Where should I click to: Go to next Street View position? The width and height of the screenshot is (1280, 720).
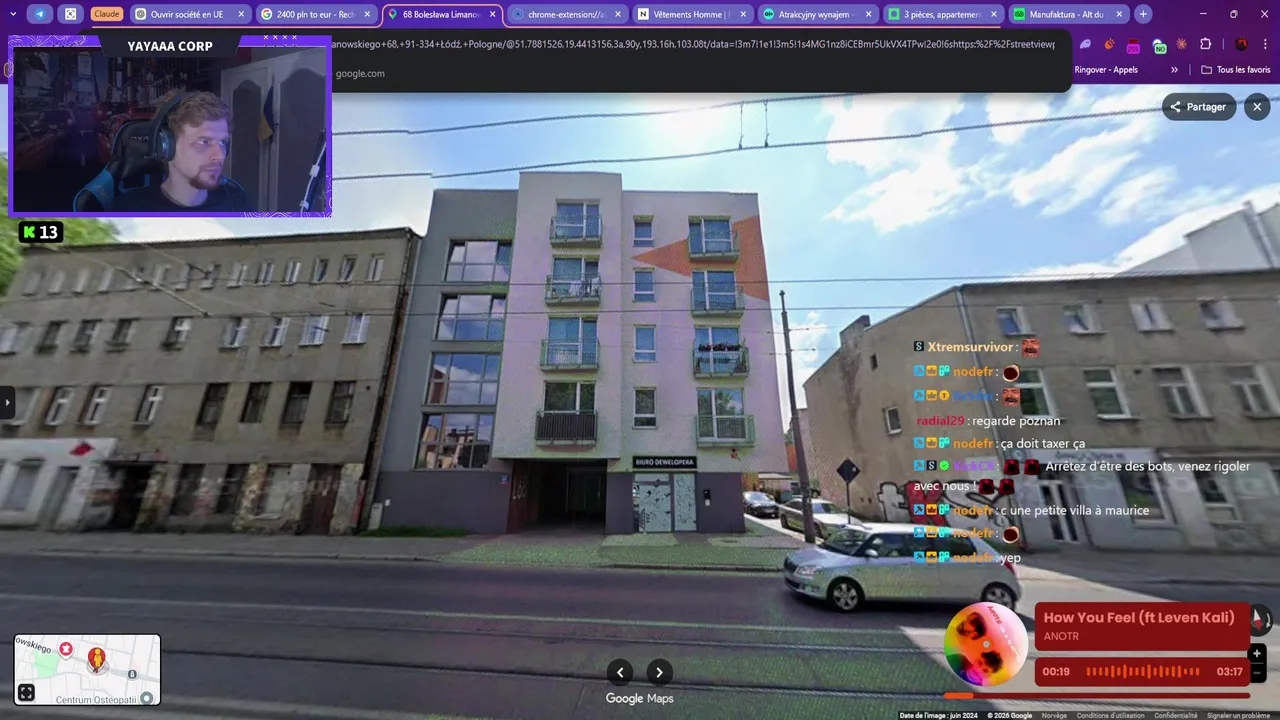659,672
